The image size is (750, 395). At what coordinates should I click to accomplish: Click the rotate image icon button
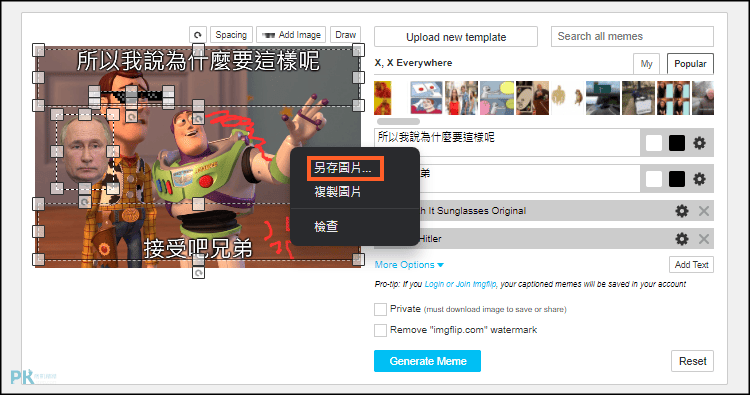[198, 35]
